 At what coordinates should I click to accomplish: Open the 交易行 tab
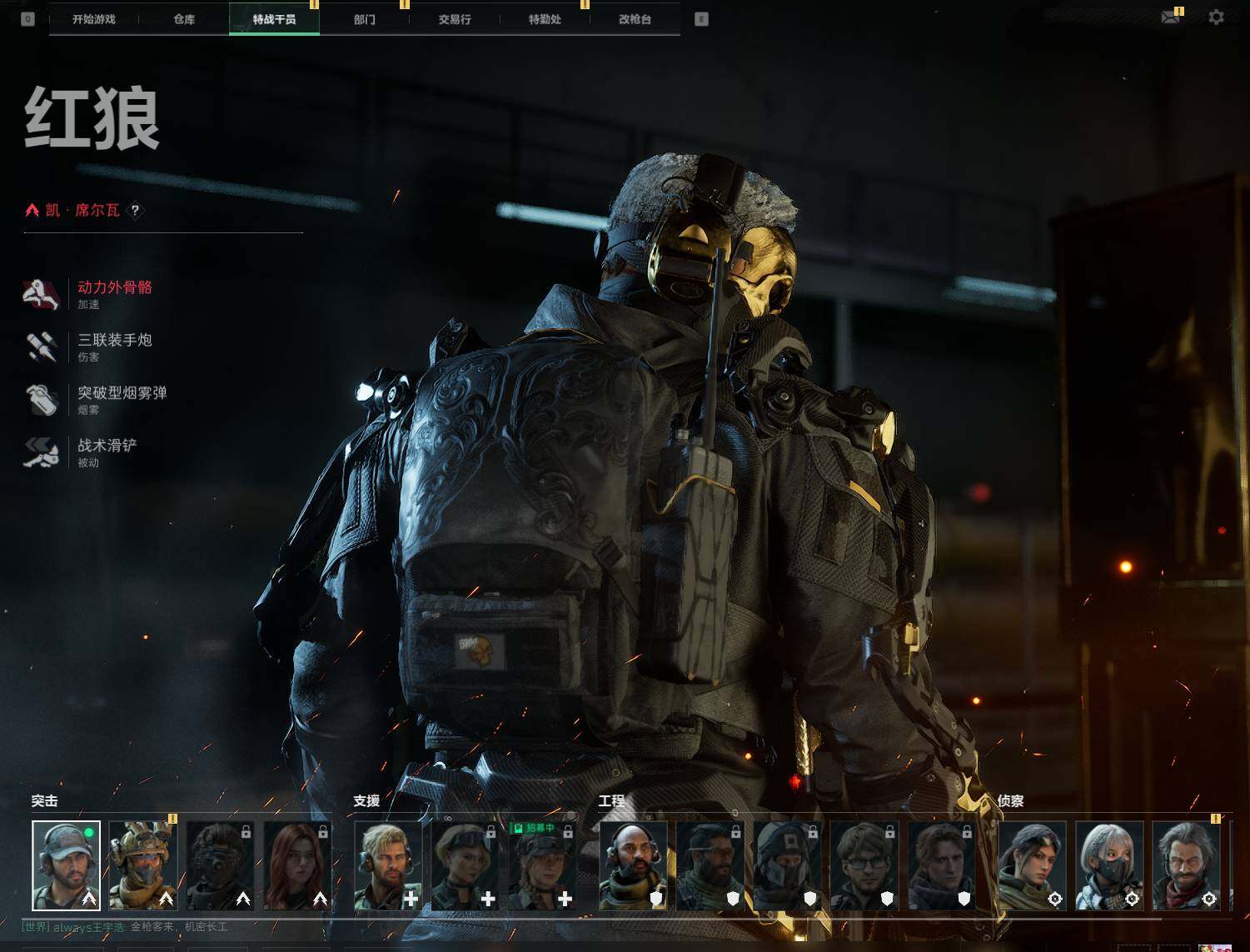pos(455,19)
